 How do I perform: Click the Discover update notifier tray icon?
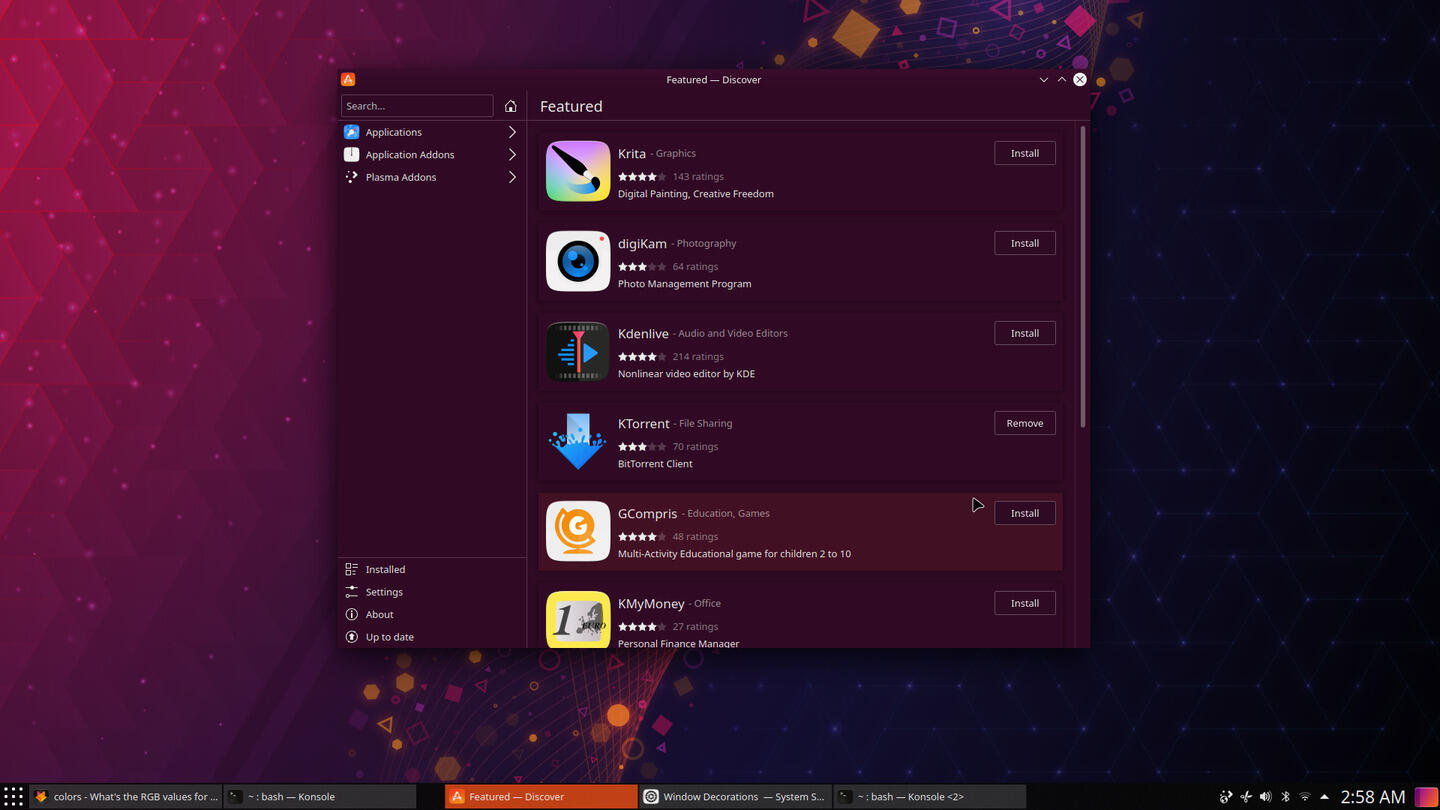click(1226, 797)
